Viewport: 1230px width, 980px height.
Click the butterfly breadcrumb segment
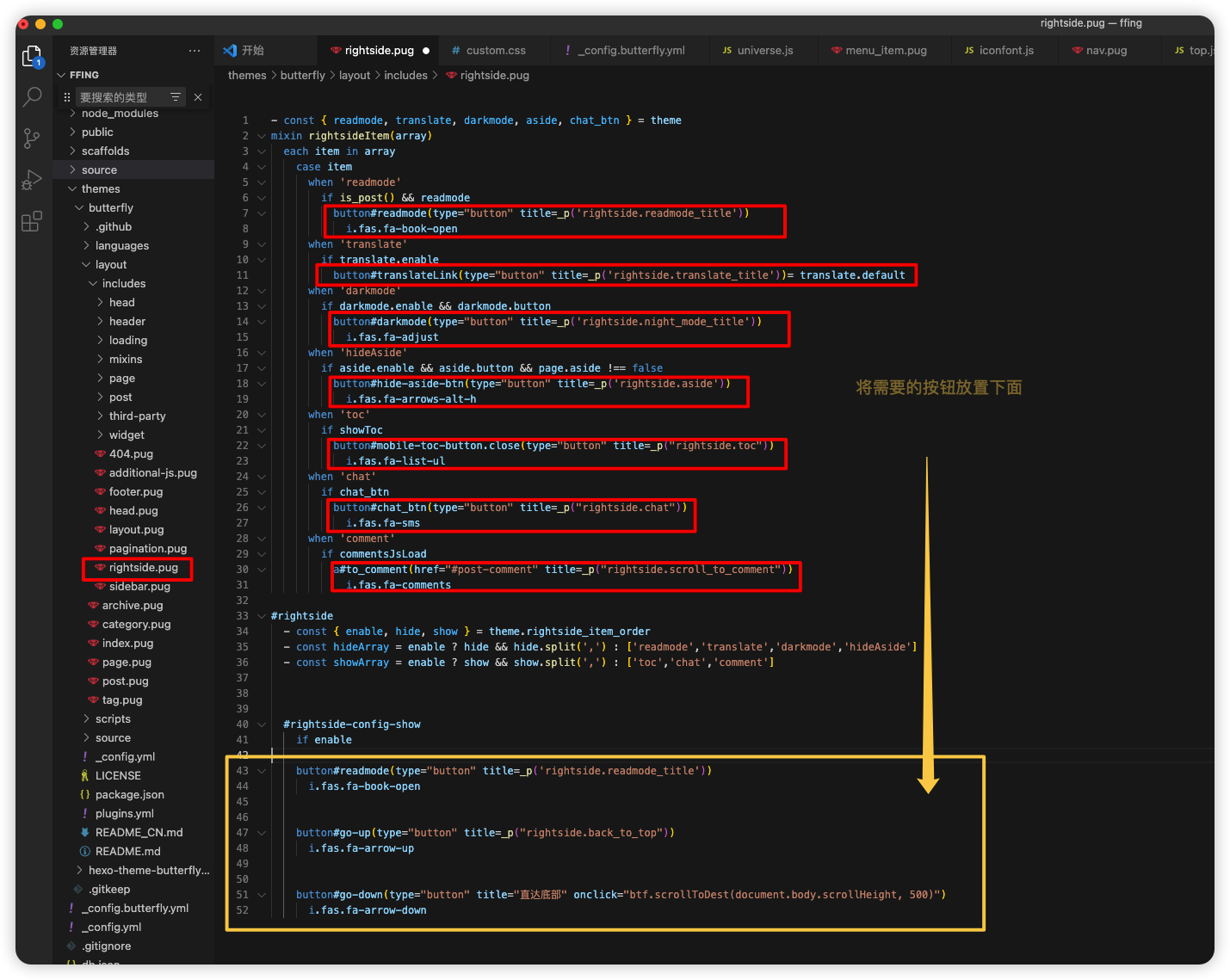click(303, 76)
